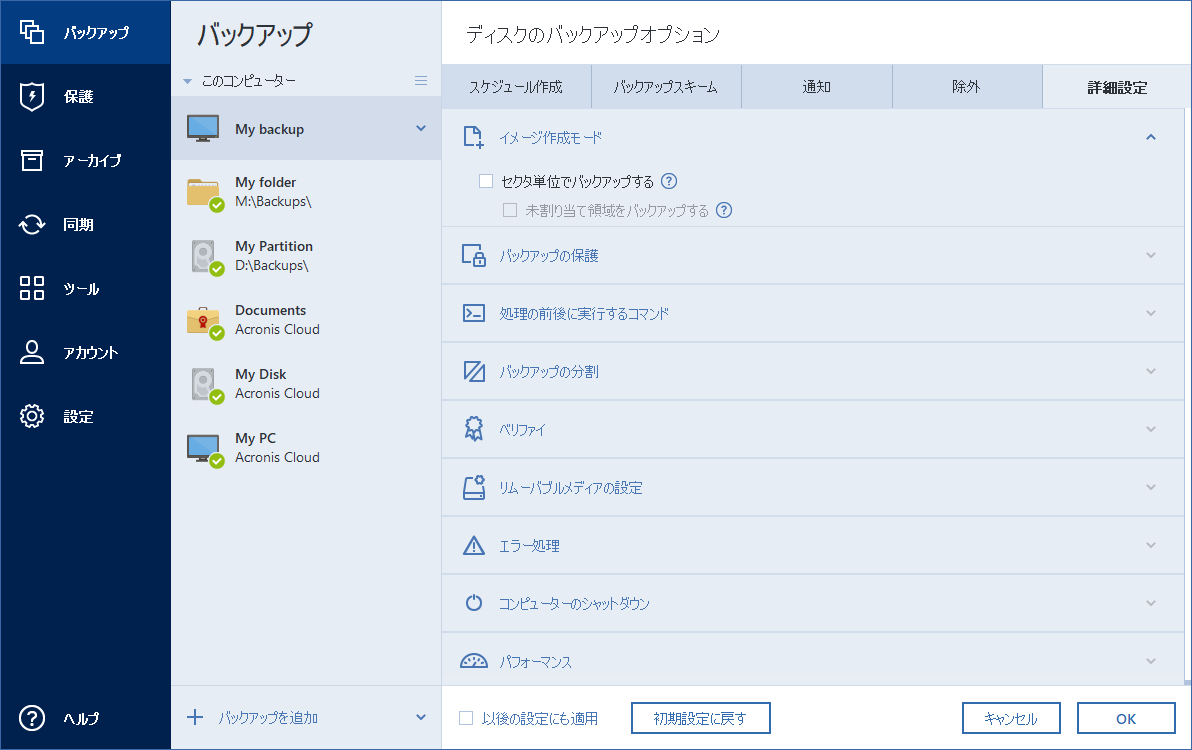The width and height of the screenshot is (1192, 750).
Task: Check the 以後の設定にも適用 checkbox
Action: coord(466,718)
